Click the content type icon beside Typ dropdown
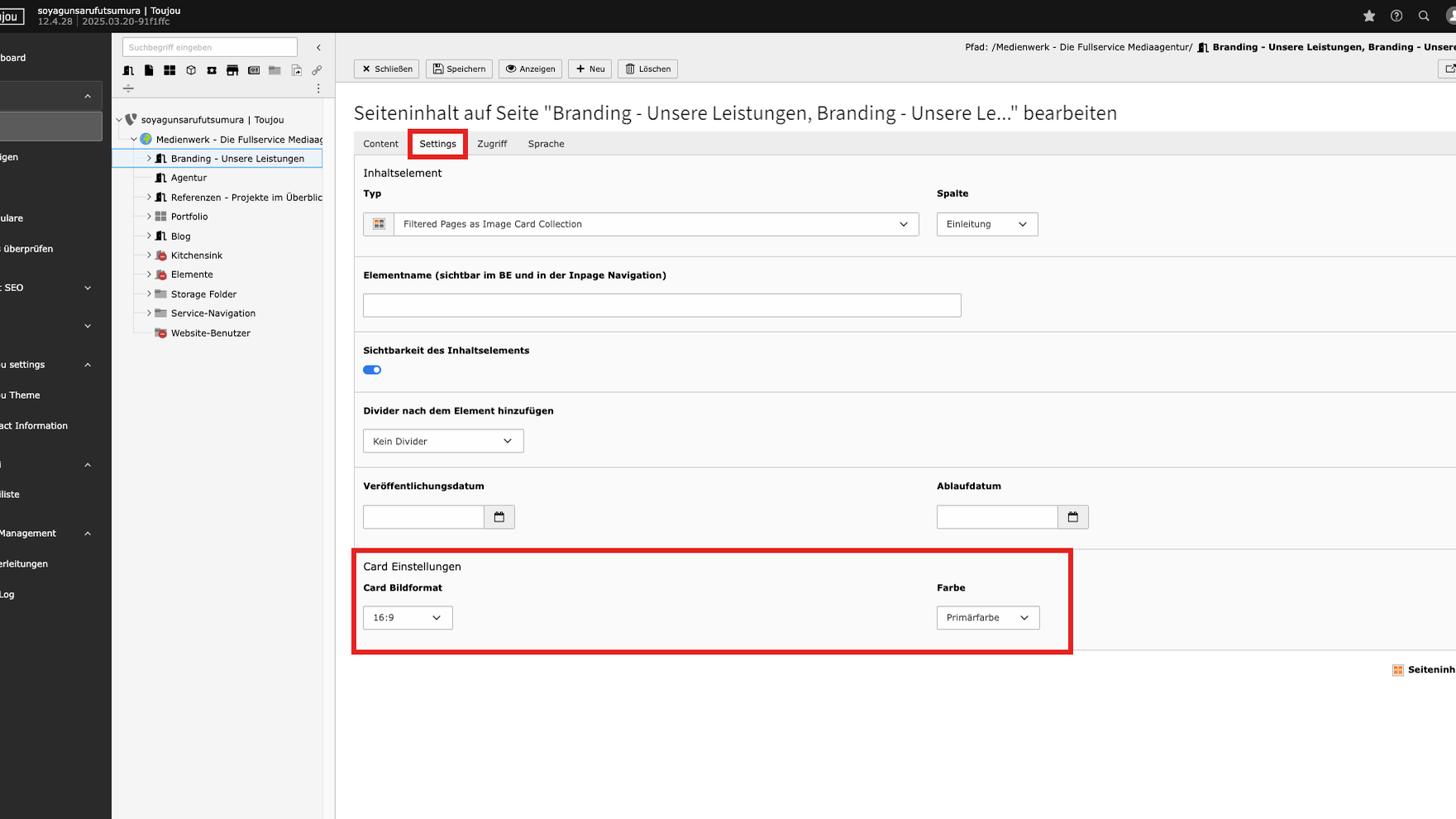This screenshot has height=819, width=1456. tap(379, 224)
